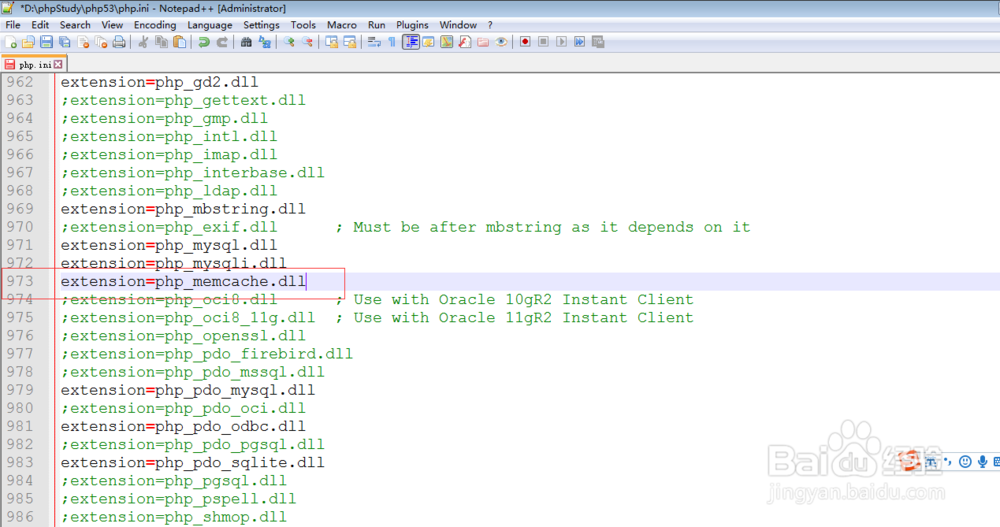
Task: Open the Macro menu
Action: pos(342,25)
